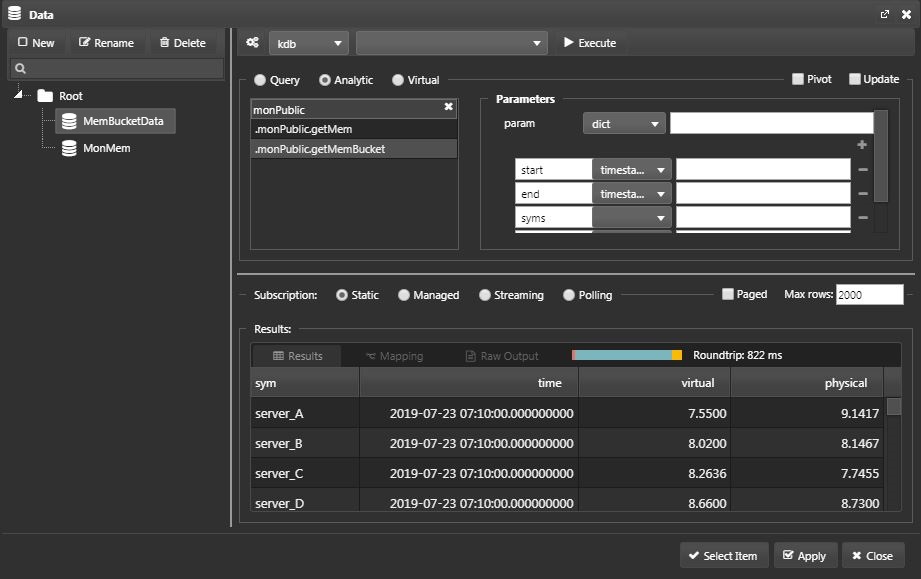Select MemBucketData tree item
This screenshot has height=579, width=921.
click(x=116, y=121)
